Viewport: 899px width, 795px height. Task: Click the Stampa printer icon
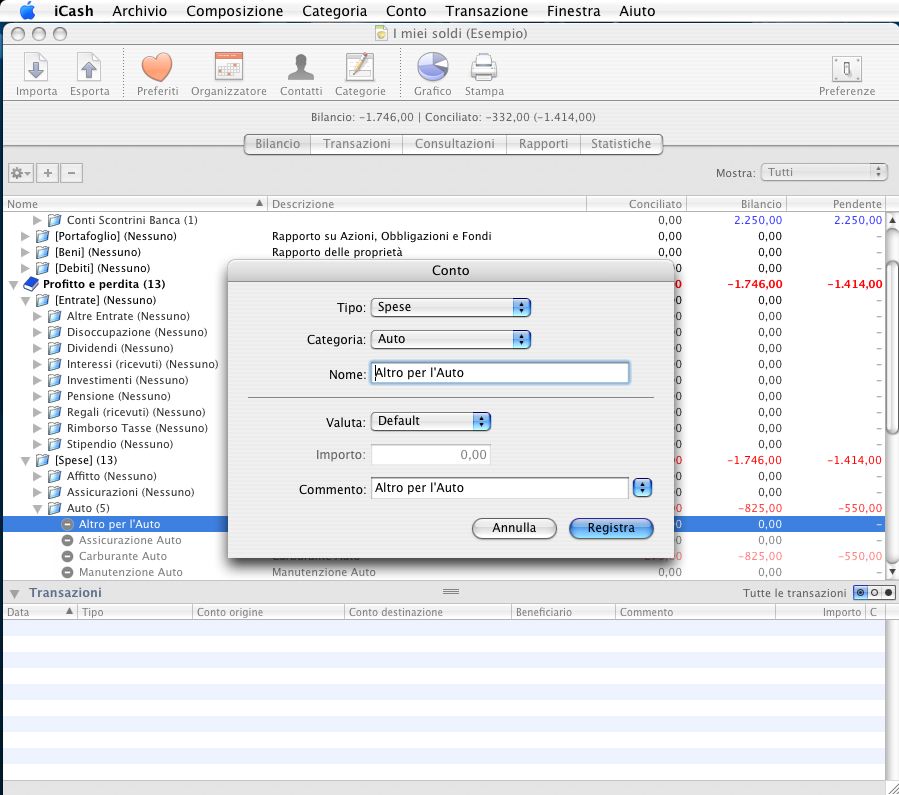tap(484, 69)
